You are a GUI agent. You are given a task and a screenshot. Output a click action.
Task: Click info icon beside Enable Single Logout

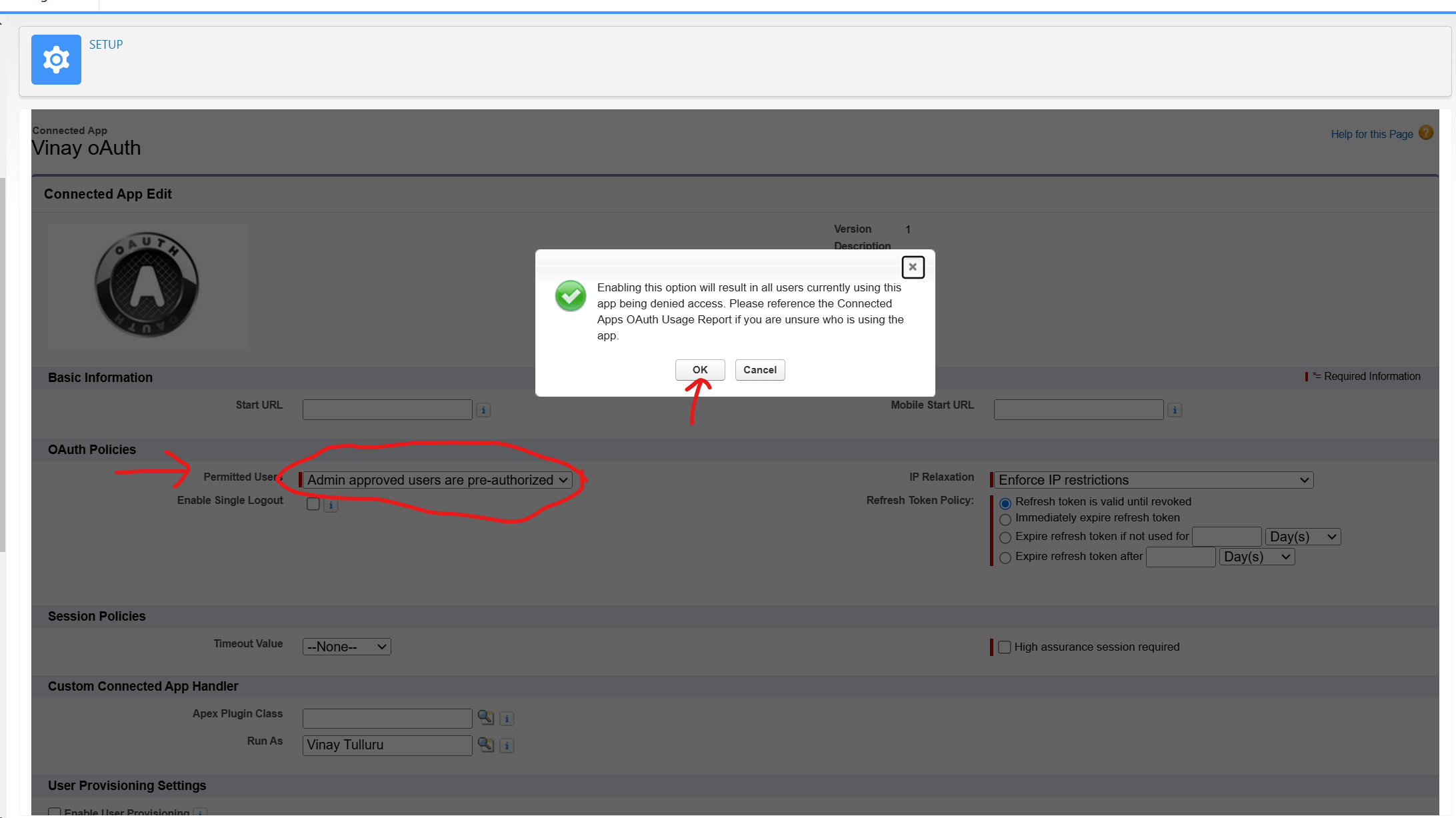(x=331, y=505)
